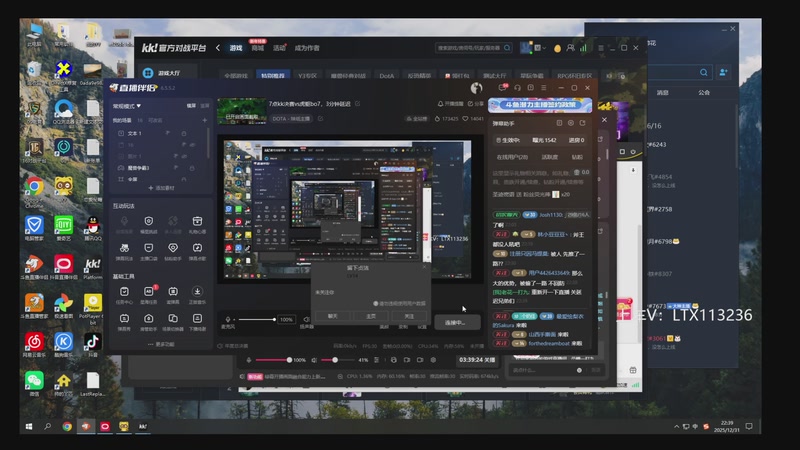
Task: Click the settings icon in 弹幕助手 header
Action: point(571,123)
